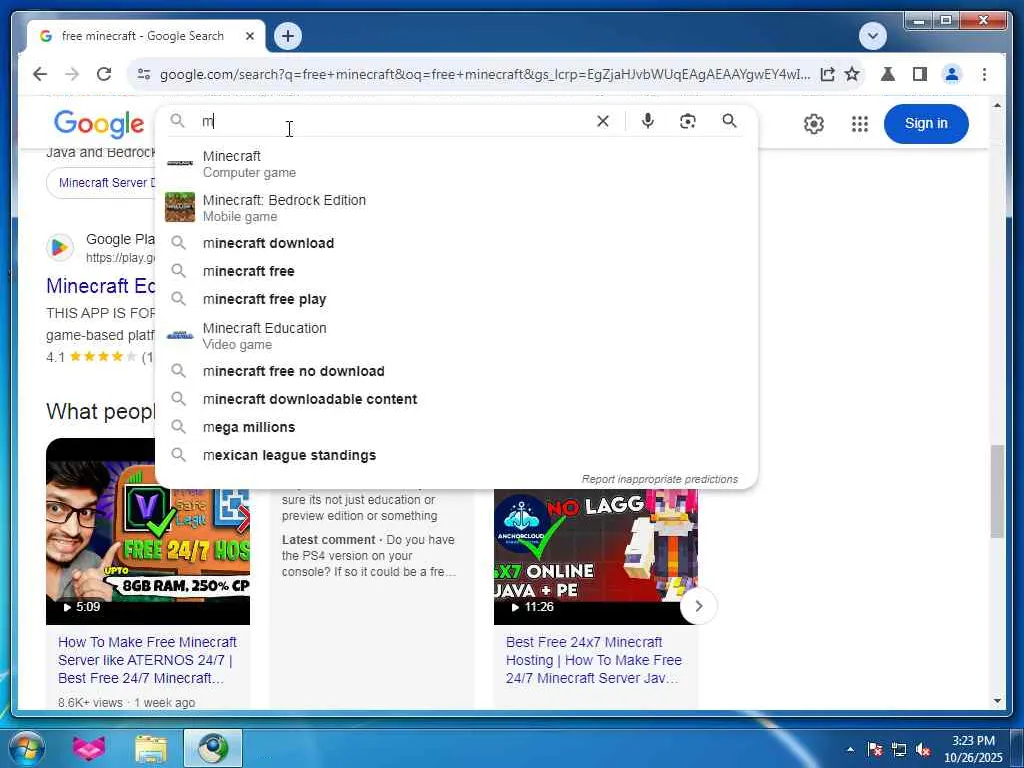Select 'minecraft free play' suggestion
The height and width of the screenshot is (768, 1024).
pyautogui.click(x=456, y=299)
